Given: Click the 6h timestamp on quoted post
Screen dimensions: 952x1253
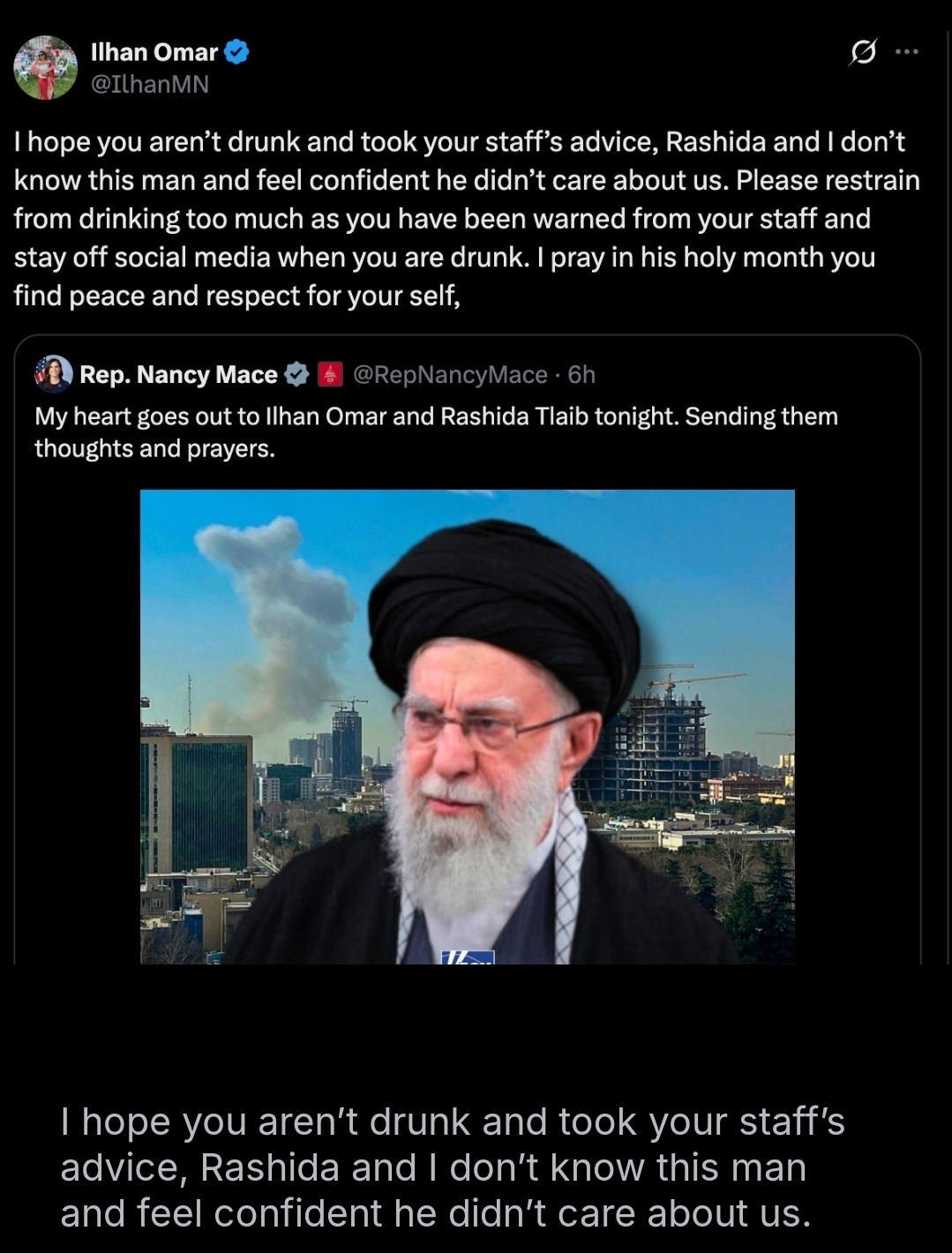Looking at the screenshot, I should pyautogui.click(x=581, y=375).
